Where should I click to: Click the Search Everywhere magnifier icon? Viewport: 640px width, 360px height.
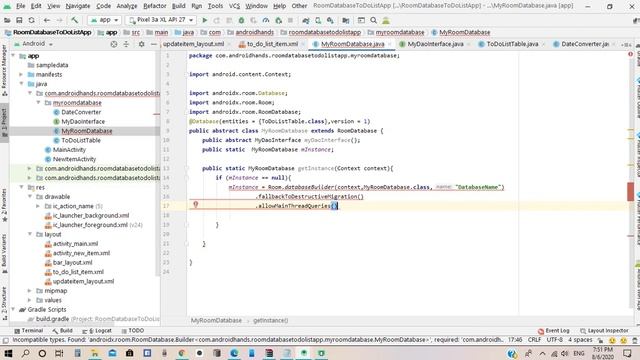pyautogui.click(x=373, y=20)
